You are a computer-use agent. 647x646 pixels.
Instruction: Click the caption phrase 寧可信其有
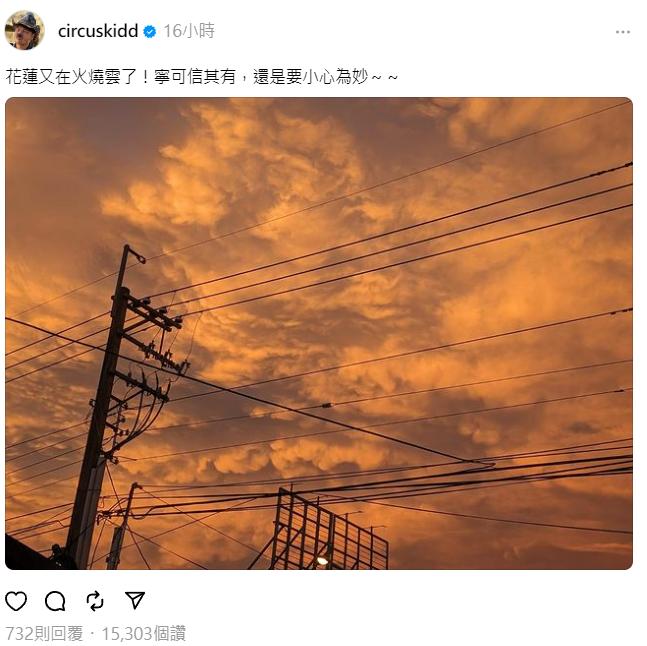pos(195,77)
